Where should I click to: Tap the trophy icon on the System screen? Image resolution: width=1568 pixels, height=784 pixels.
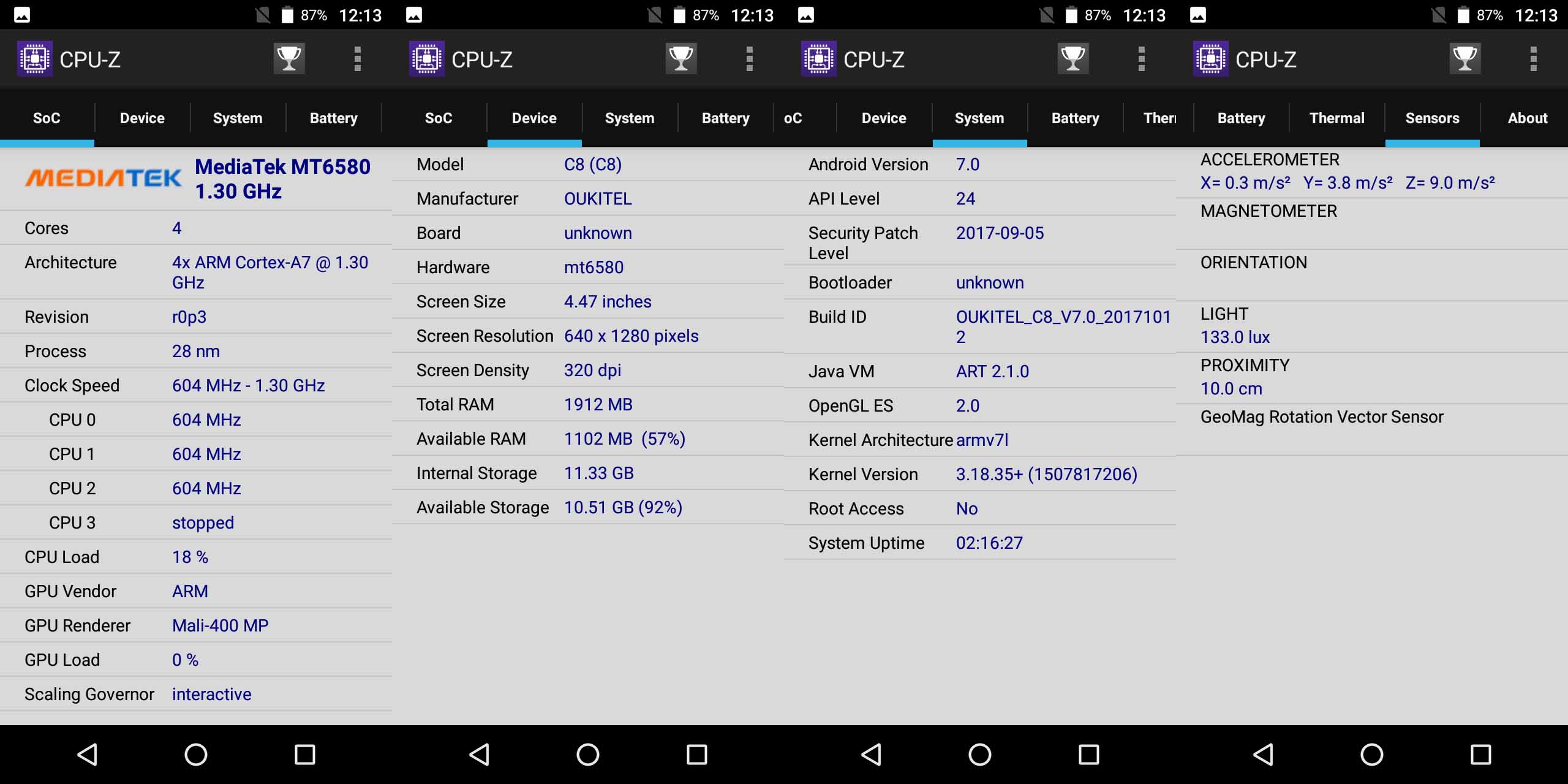(1073, 59)
